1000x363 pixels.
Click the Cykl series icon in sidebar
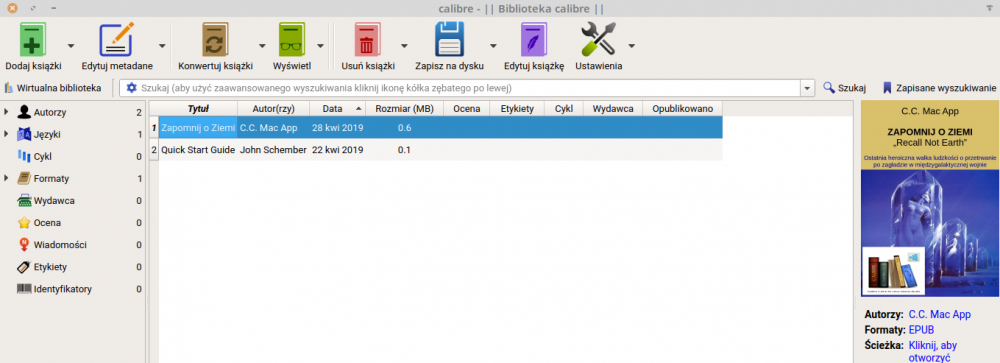pyautogui.click(x=24, y=156)
